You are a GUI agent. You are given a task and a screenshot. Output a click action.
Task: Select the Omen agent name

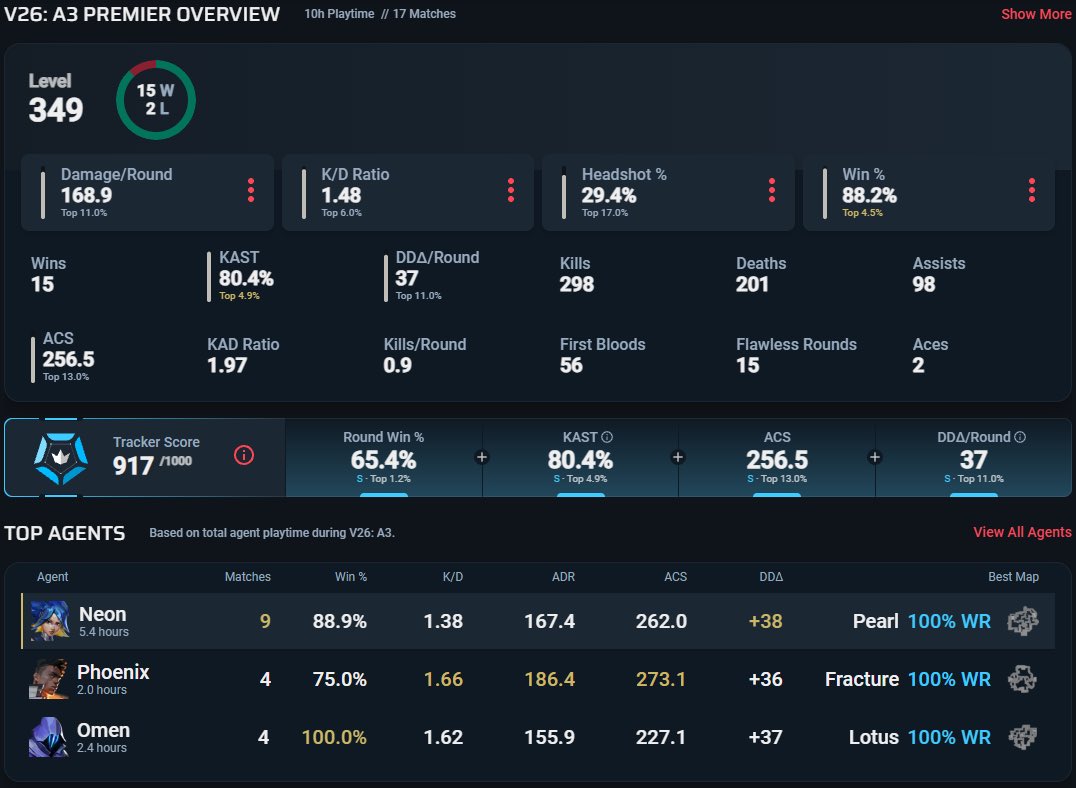[104, 730]
